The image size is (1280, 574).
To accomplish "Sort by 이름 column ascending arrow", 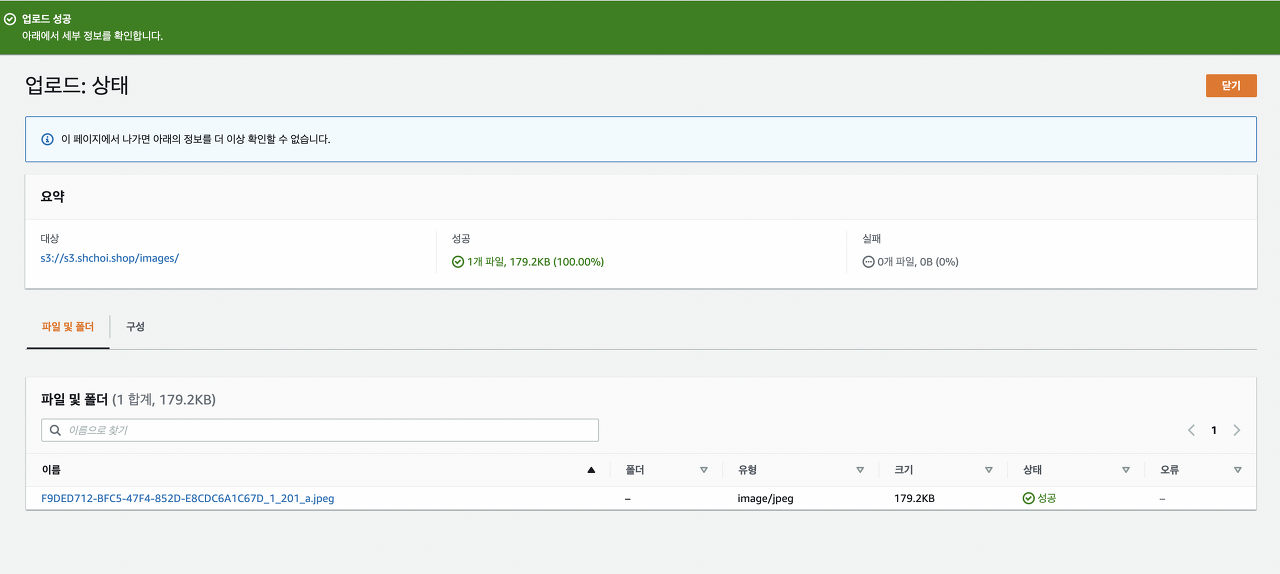I will [591, 470].
